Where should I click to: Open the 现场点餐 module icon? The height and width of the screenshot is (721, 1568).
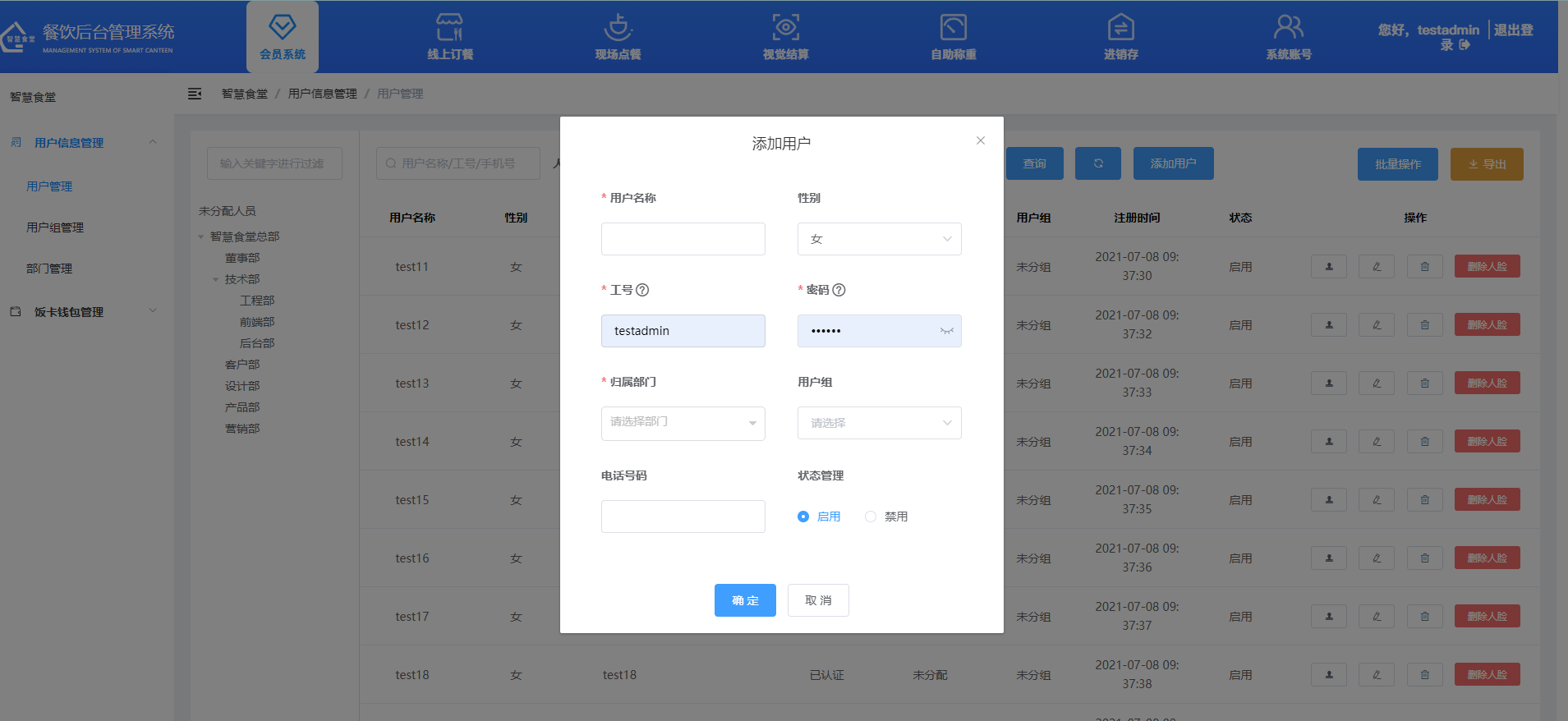pos(618,36)
